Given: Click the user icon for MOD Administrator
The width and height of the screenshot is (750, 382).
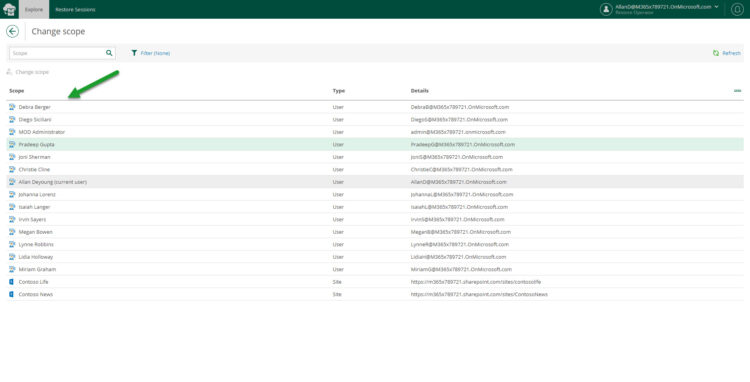Looking at the screenshot, I should 12,132.
